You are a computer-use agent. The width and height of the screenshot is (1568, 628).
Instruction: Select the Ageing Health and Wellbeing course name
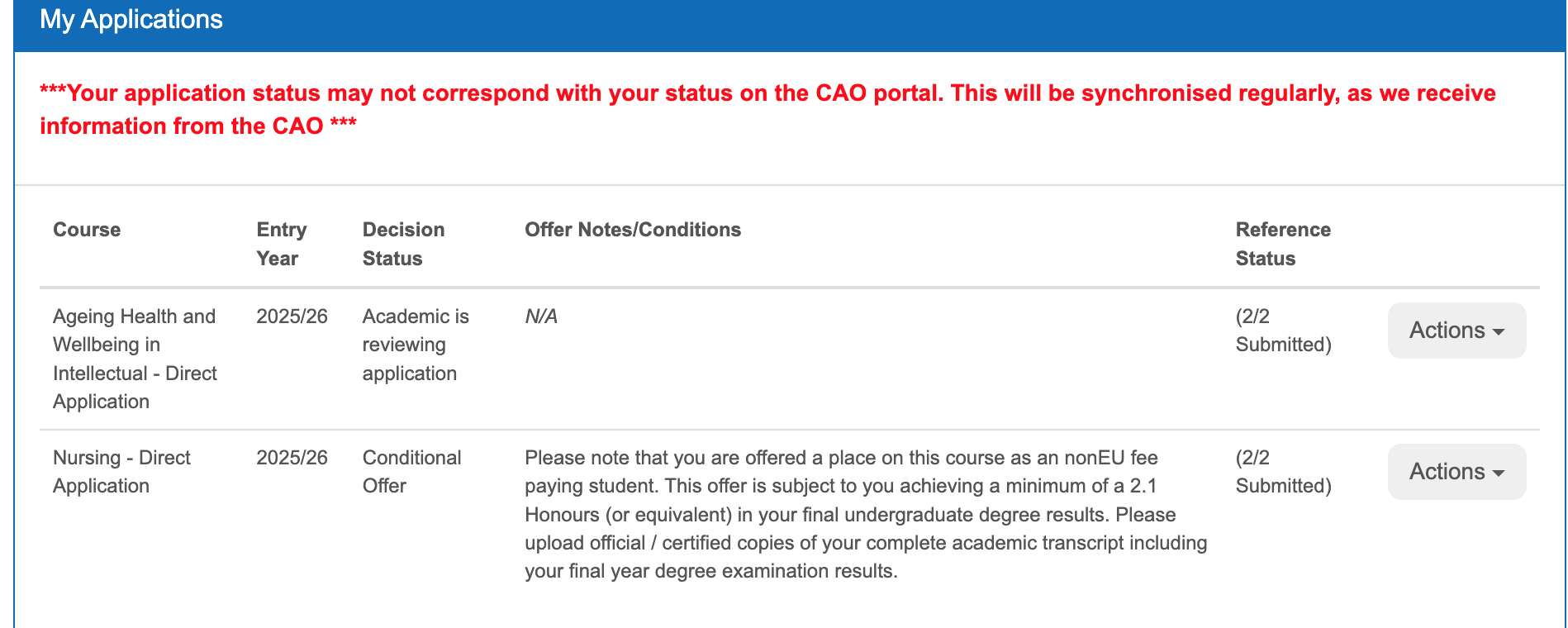coord(135,359)
